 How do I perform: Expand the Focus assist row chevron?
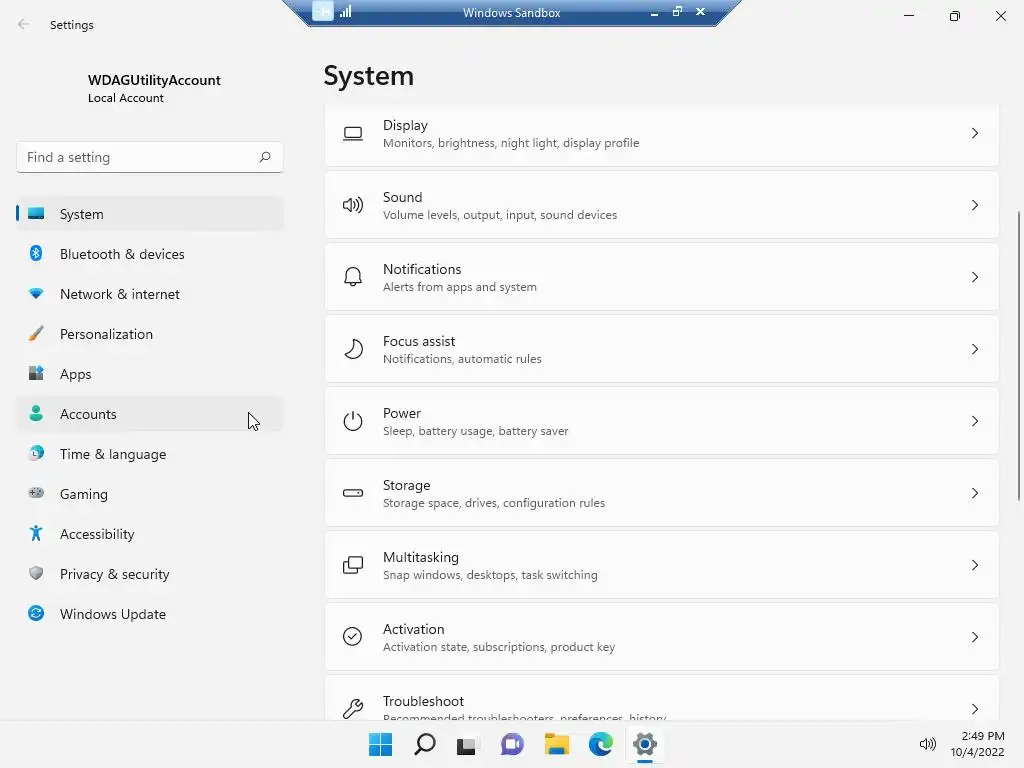(x=974, y=349)
